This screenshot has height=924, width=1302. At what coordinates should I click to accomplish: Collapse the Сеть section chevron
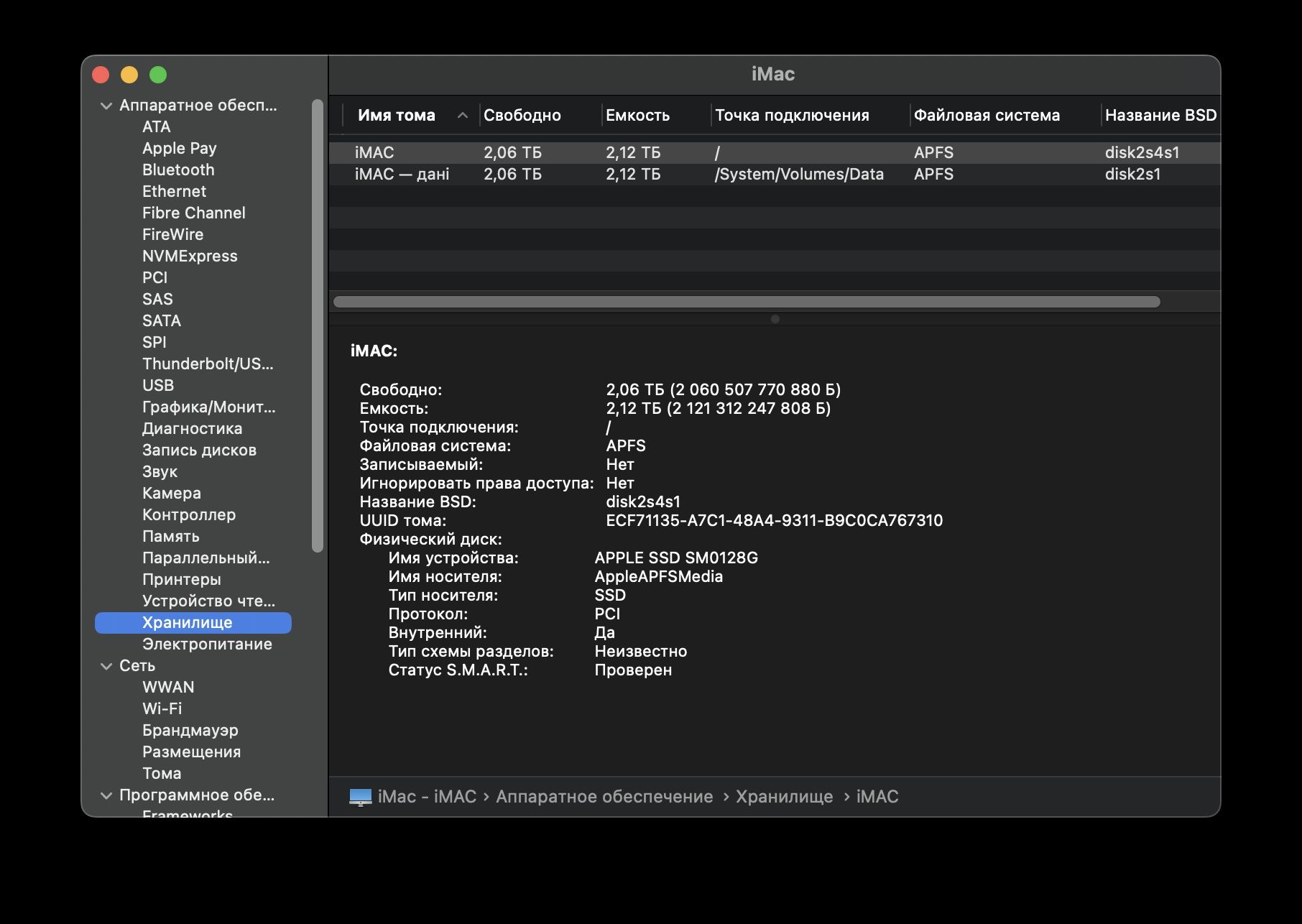pos(106,666)
